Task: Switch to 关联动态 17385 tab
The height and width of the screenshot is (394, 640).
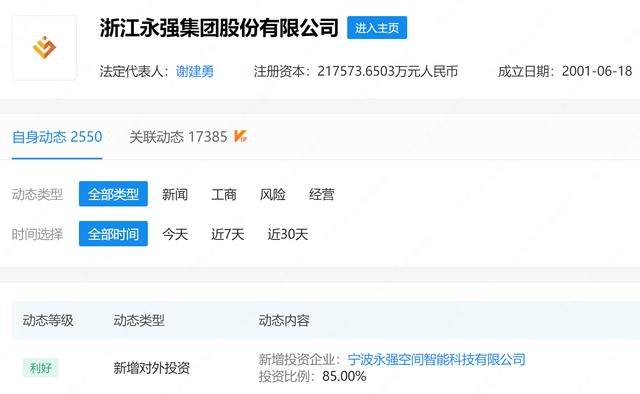Action: pyautogui.click(x=178, y=137)
